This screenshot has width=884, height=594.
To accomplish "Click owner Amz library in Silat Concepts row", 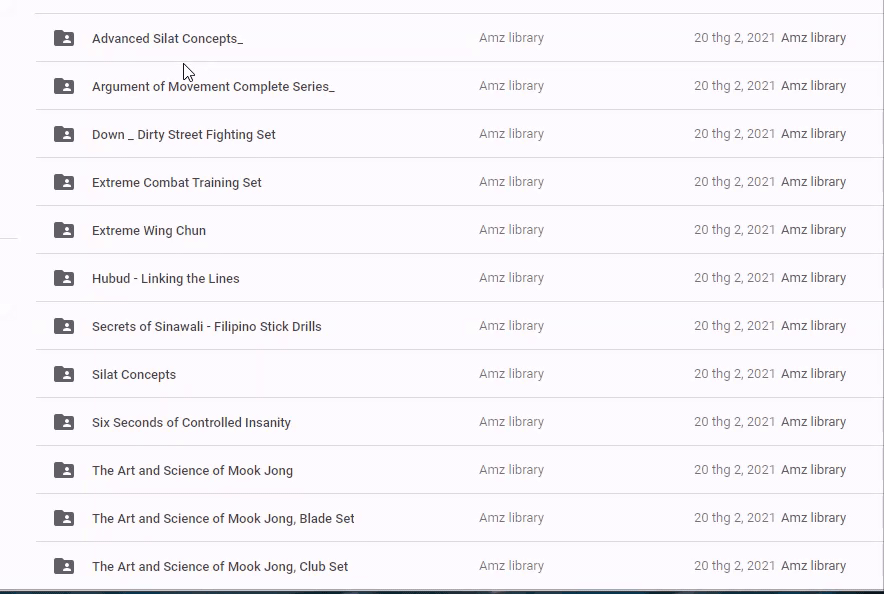I will 511,374.
